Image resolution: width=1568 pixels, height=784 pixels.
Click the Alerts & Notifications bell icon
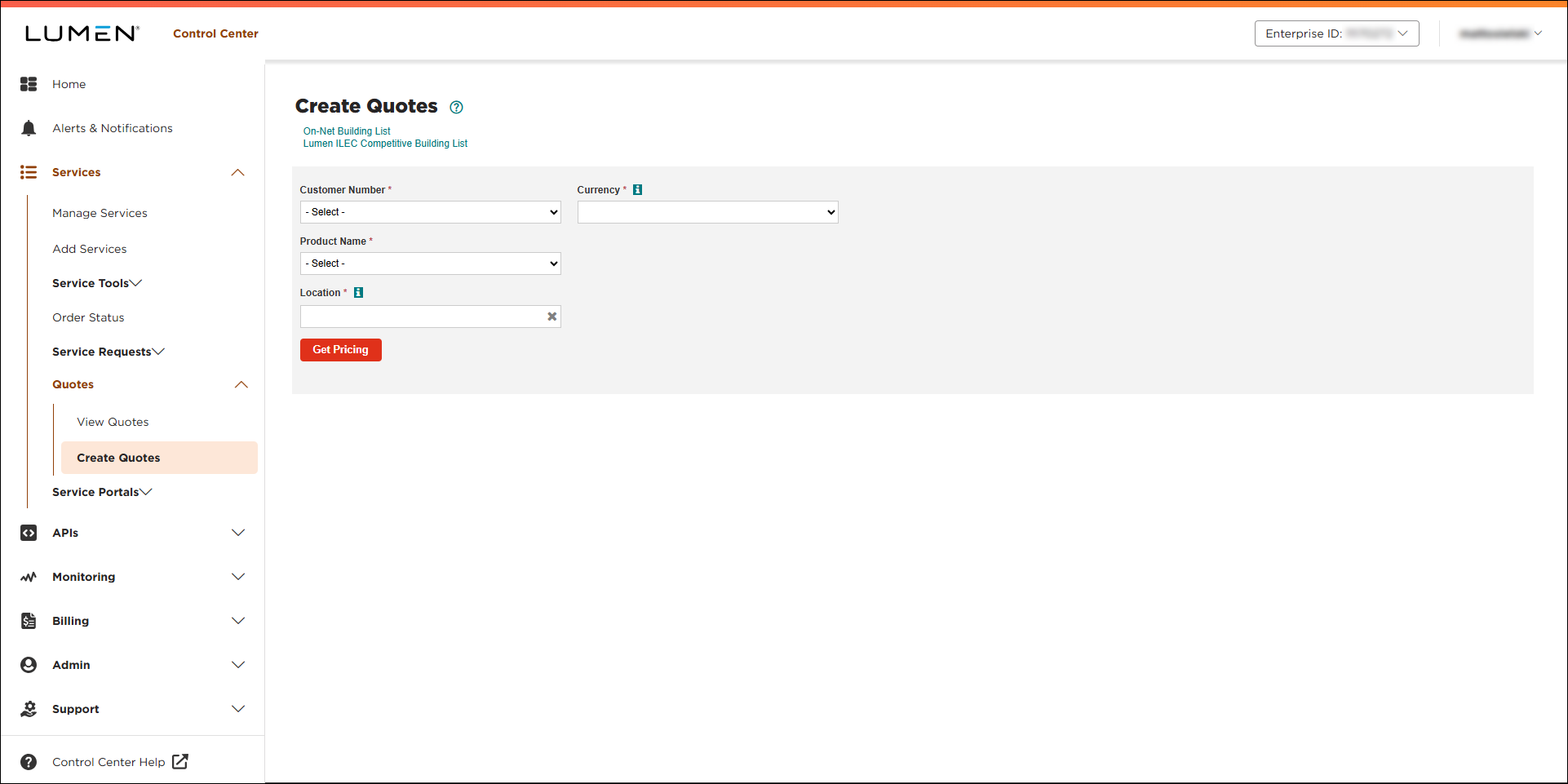click(29, 128)
